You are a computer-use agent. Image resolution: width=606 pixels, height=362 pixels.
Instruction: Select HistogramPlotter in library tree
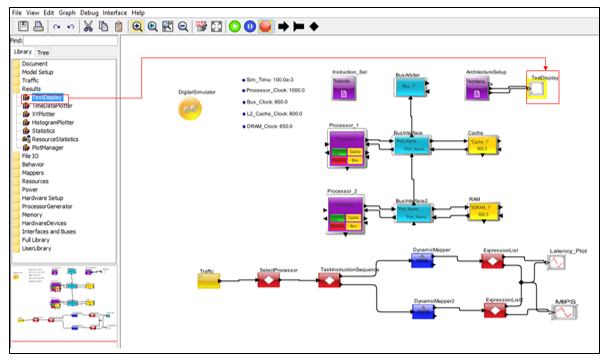[53, 122]
